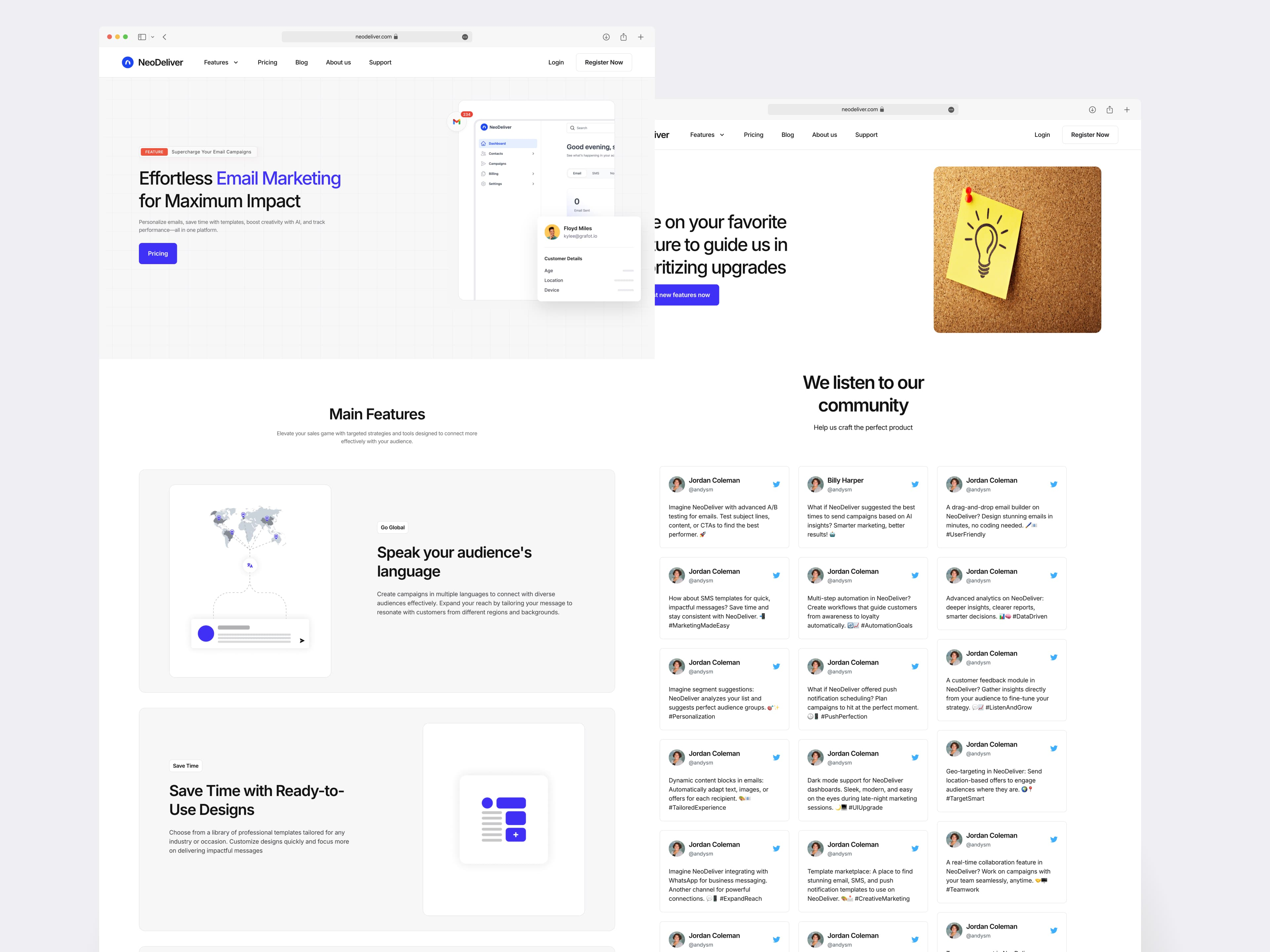Click the 'new features now' blue button
This screenshot has height=952, width=1270.
point(687,295)
